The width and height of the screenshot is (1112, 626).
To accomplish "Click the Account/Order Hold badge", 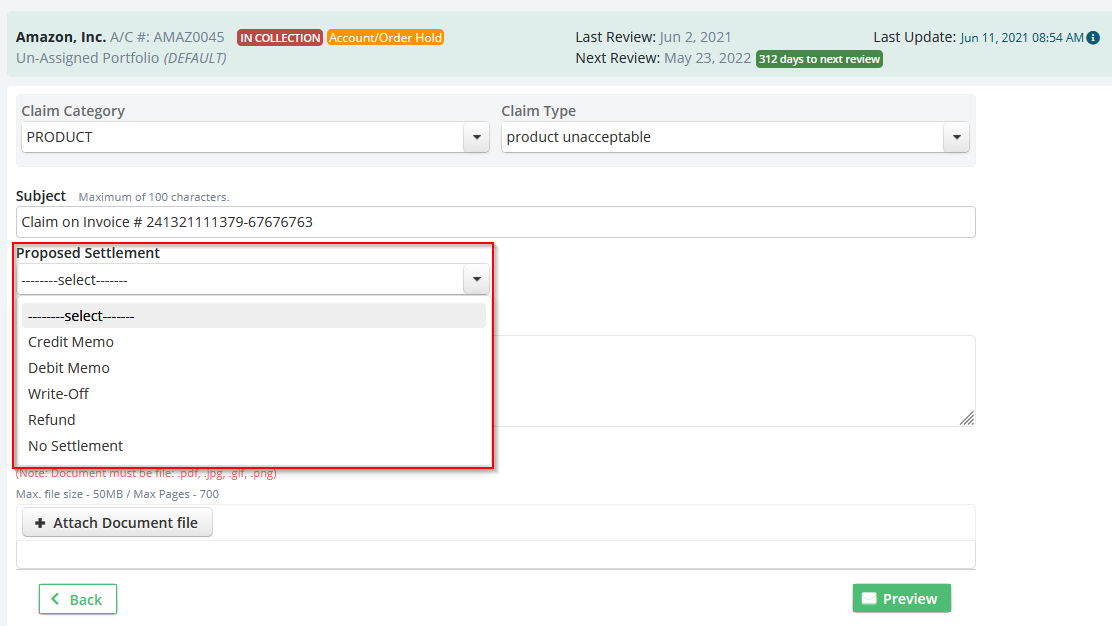I will click(x=386, y=38).
